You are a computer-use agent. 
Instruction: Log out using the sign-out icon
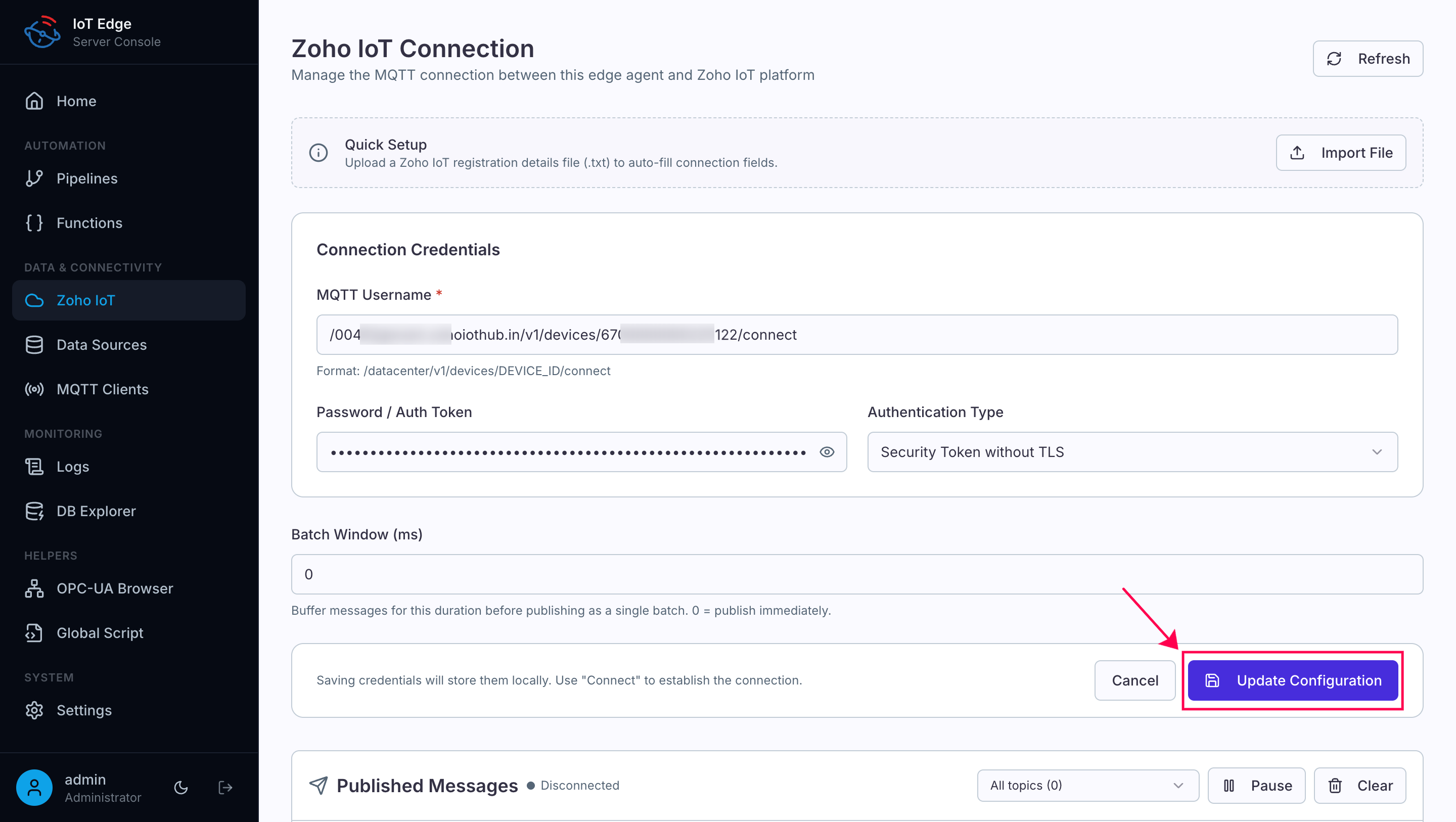click(225, 788)
